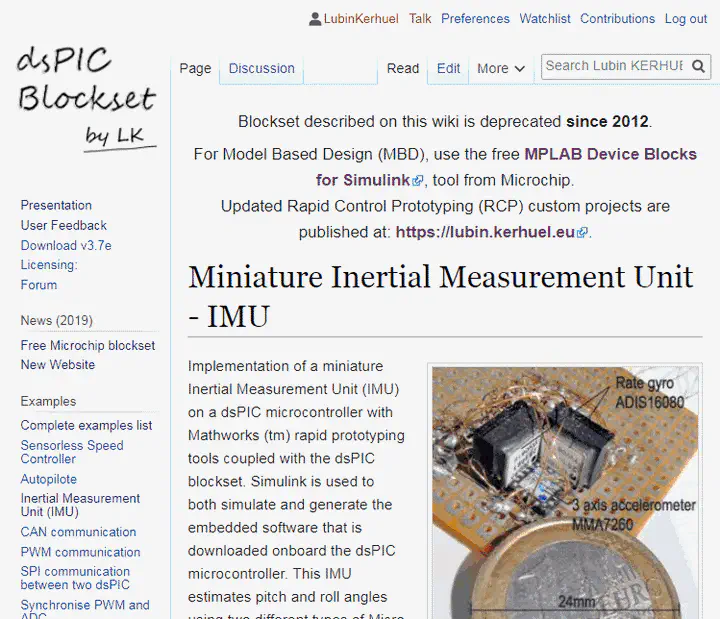The image size is (720, 619).
Task: Download v3.7e from the sidebar
Action: [66, 245]
